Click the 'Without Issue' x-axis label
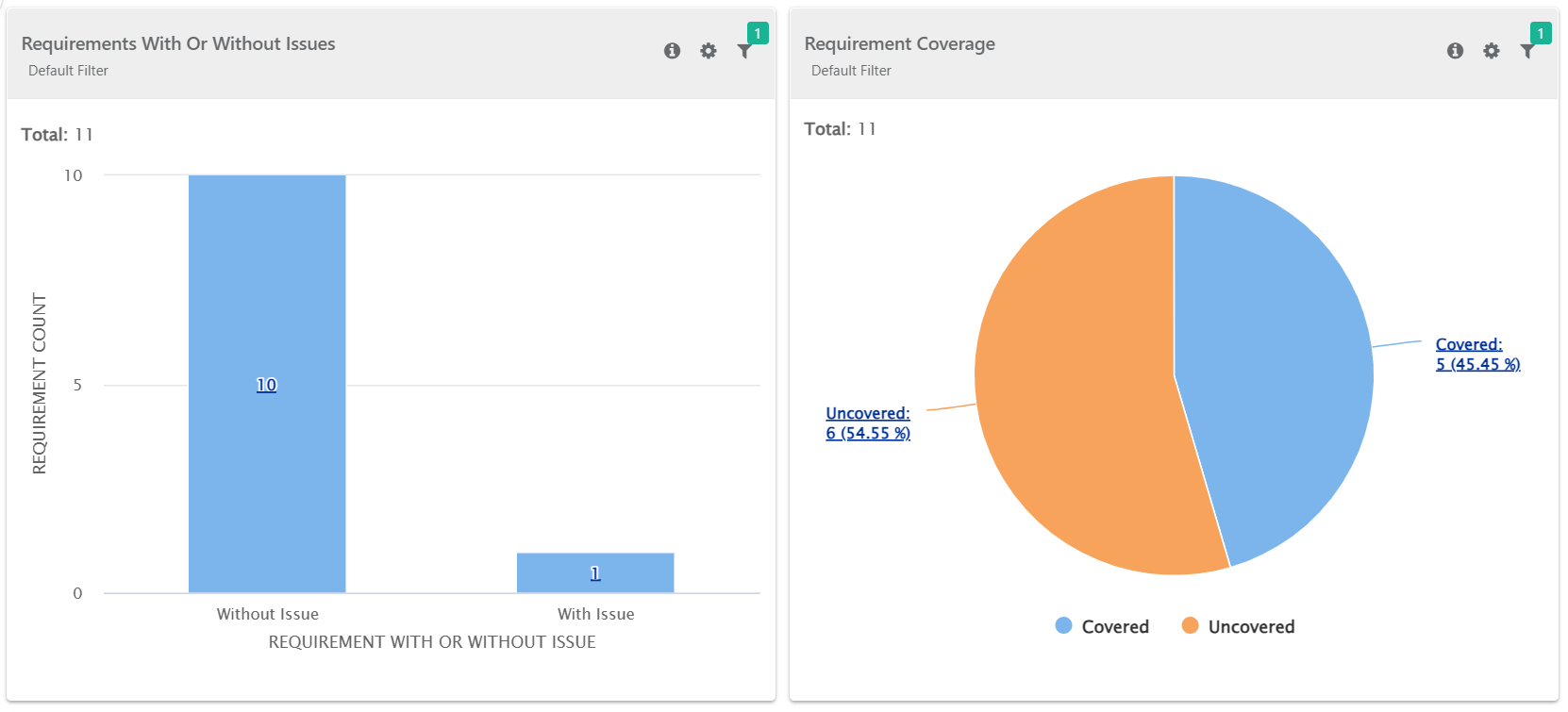The width and height of the screenshot is (1568, 712). (268, 615)
